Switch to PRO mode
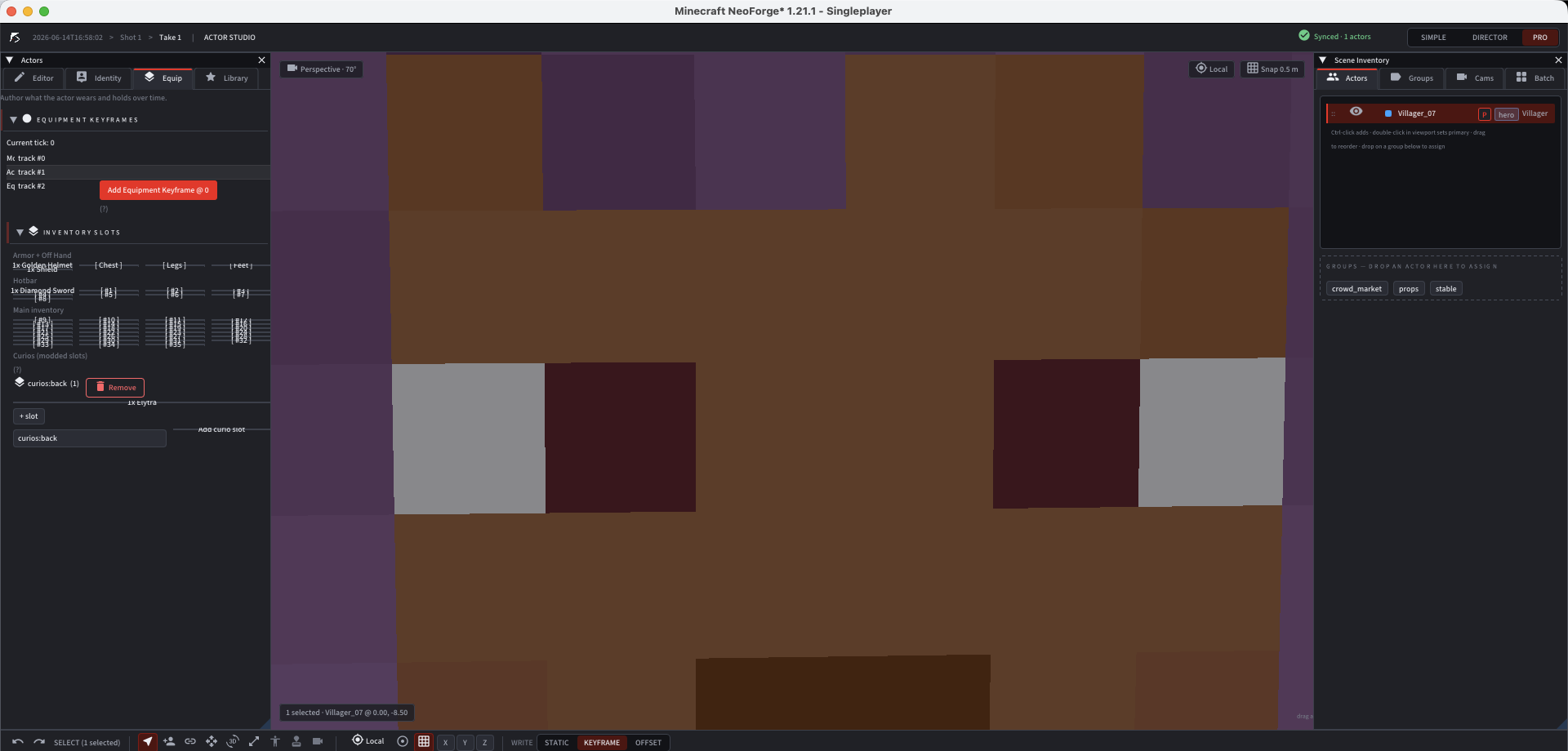The image size is (1568, 751). pyautogui.click(x=1540, y=38)
